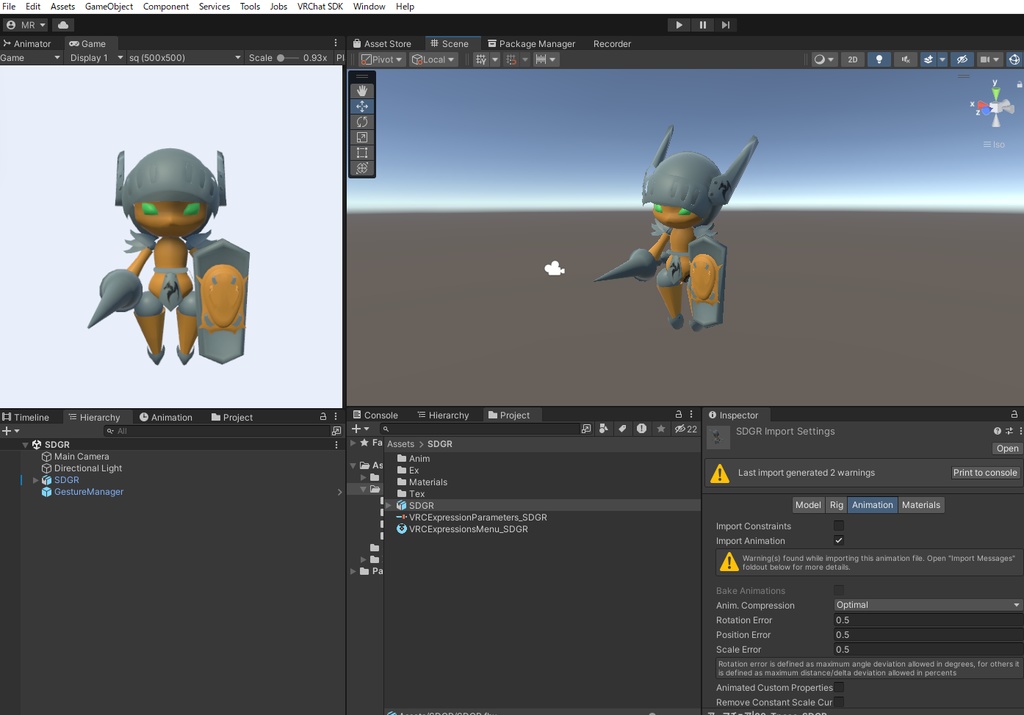The width and height of the screenshot is (1024, 715).
Task: Open the VRChat SDK menu
Action: point(319,7)
